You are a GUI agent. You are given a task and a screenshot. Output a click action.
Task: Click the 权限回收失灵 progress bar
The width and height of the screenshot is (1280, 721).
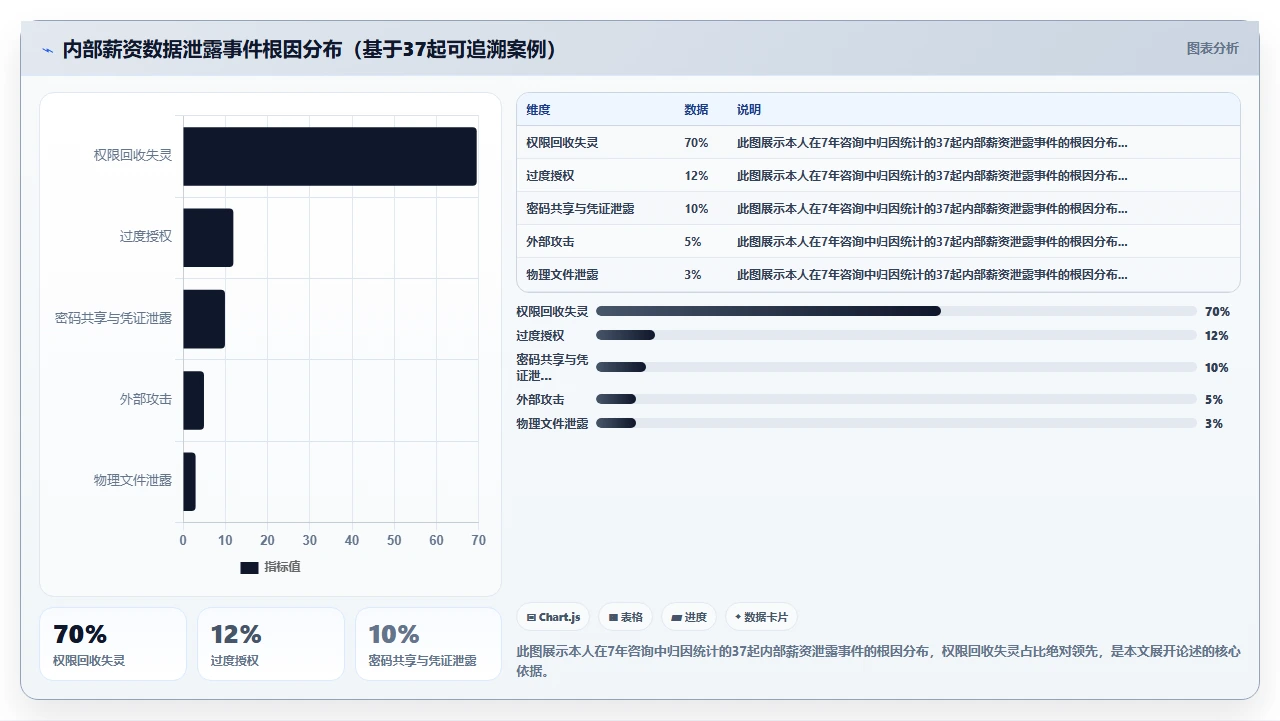point(896,311)
